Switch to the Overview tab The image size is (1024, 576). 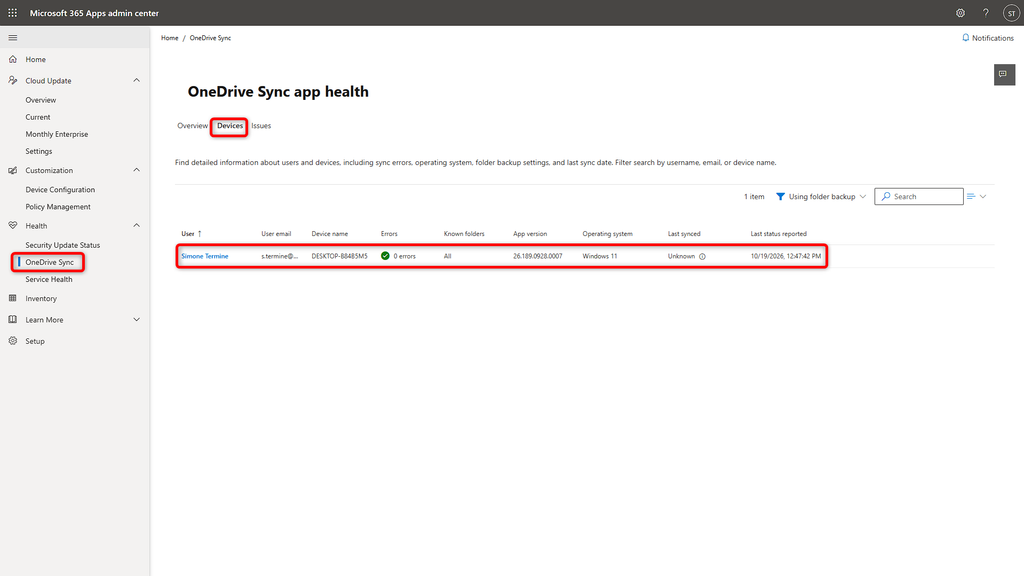tap(192, 125)
